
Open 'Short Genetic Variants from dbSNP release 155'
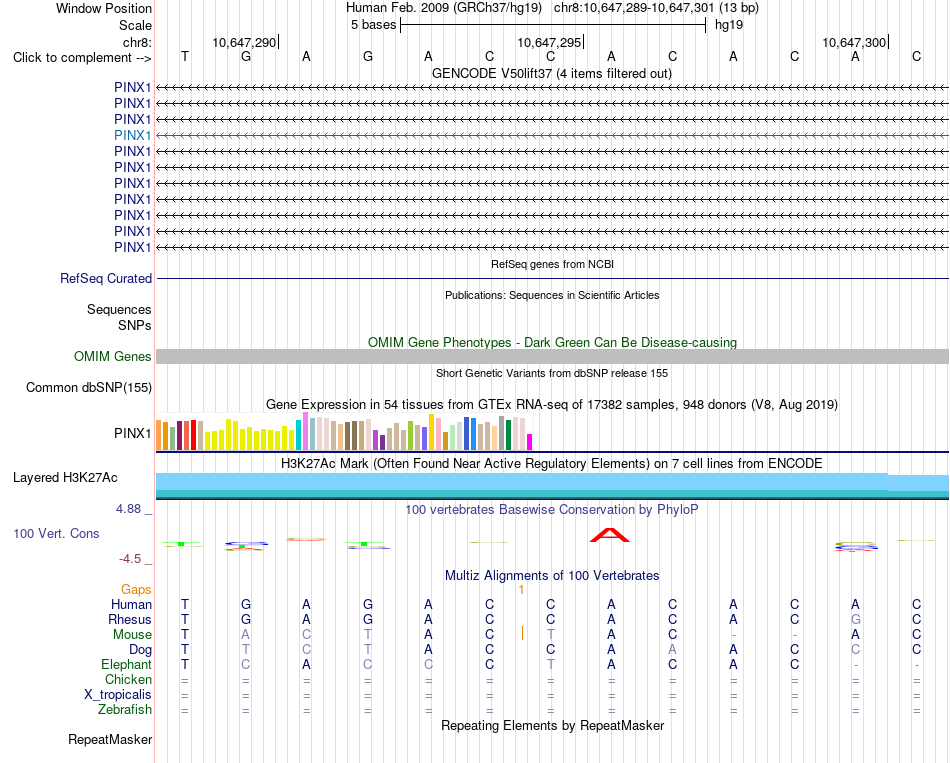point(552,373)
